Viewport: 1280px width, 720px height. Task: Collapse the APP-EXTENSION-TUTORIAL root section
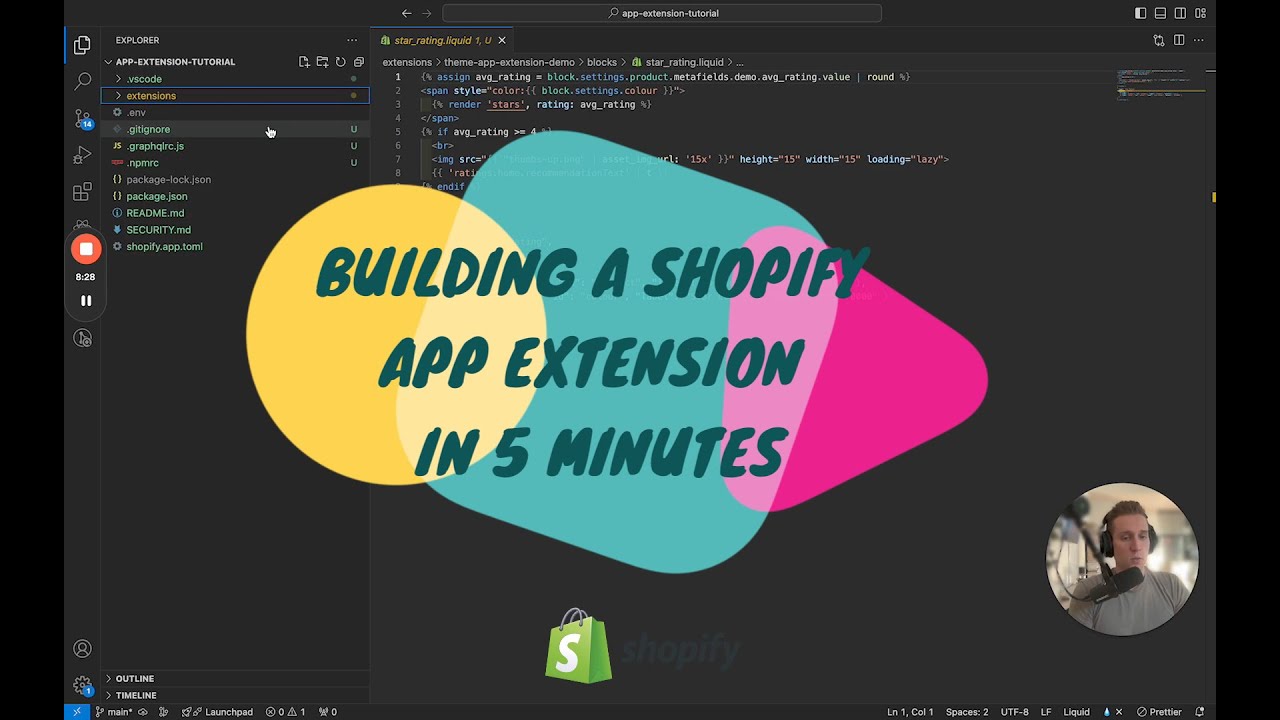[235, 62]
